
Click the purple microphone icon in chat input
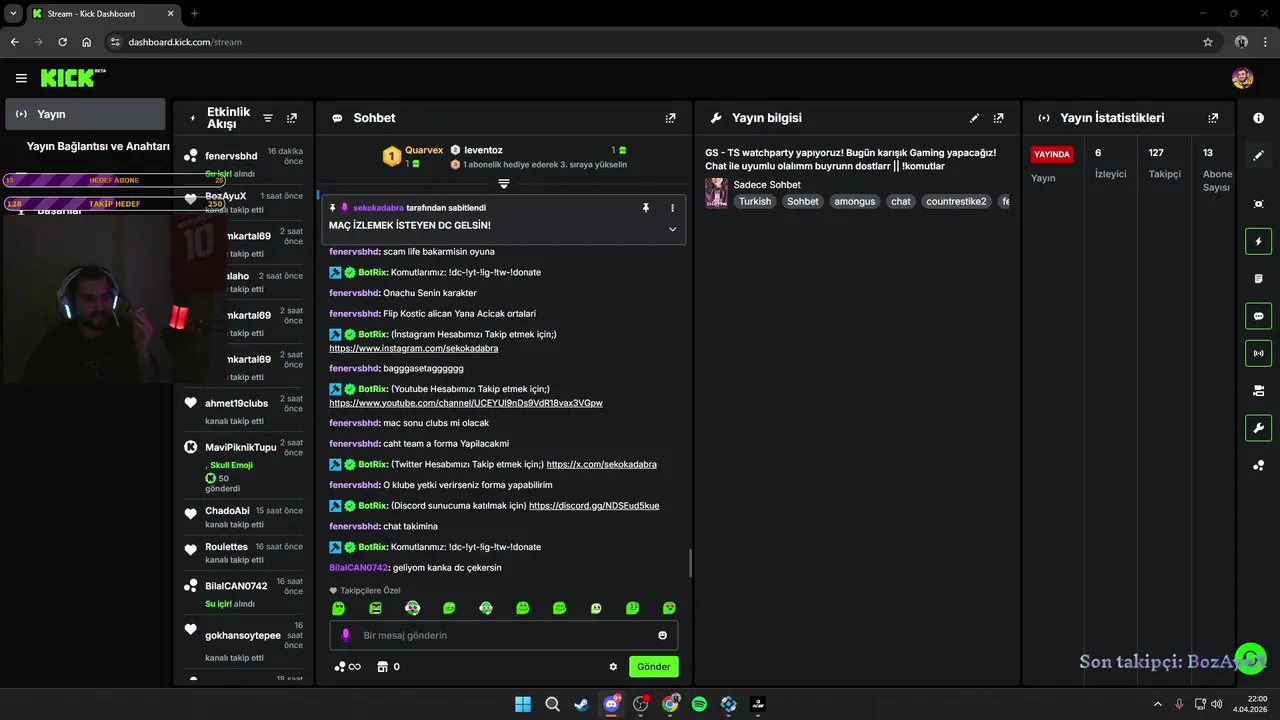[x=346, y=635]
